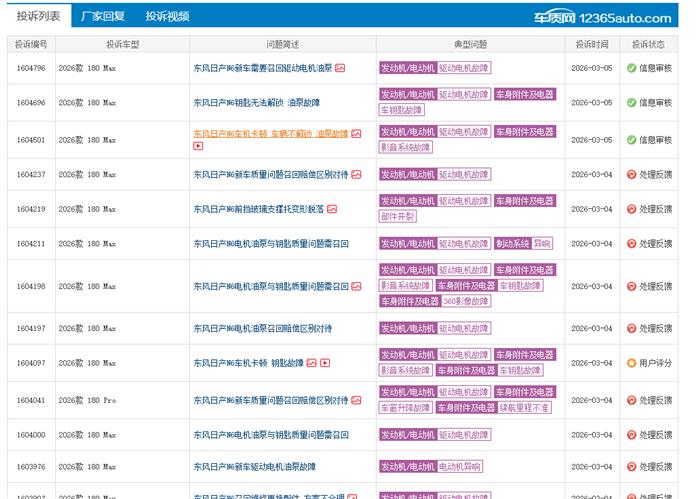Open image icon for complaint 1604796
700x499 pixels.
click(x=340, y=68)
